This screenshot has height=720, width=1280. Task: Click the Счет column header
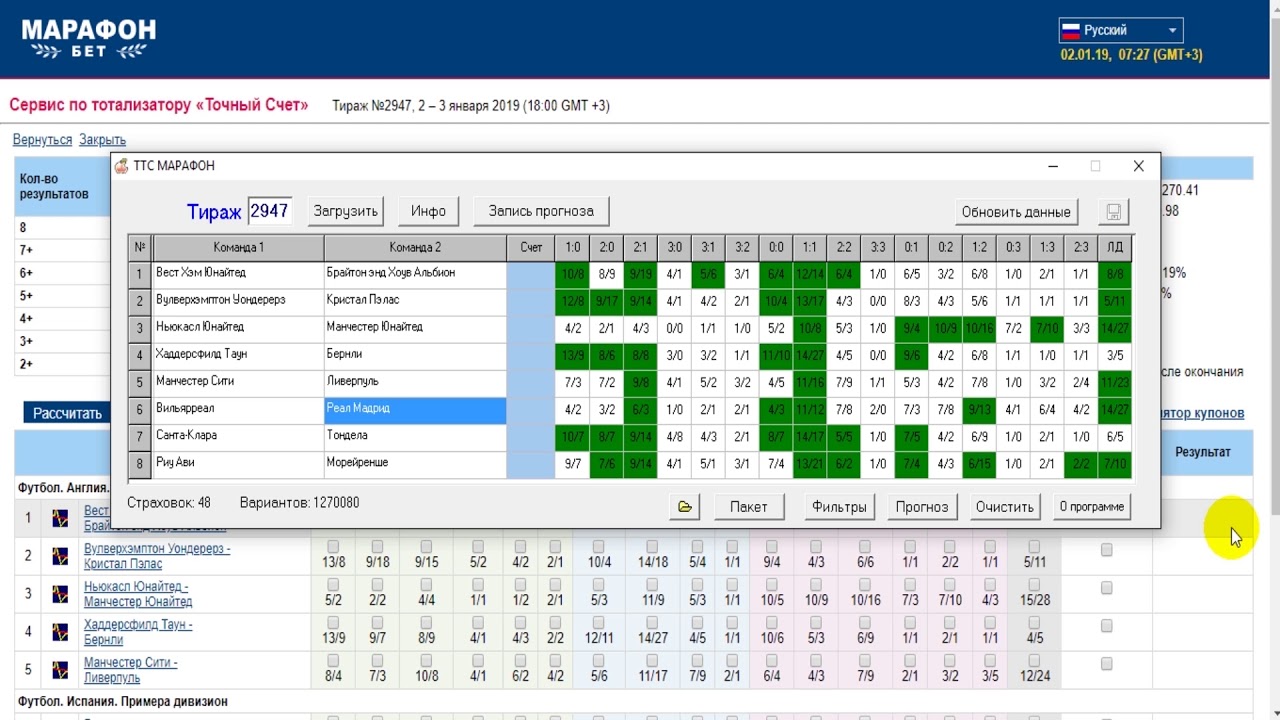click(531, 248)
